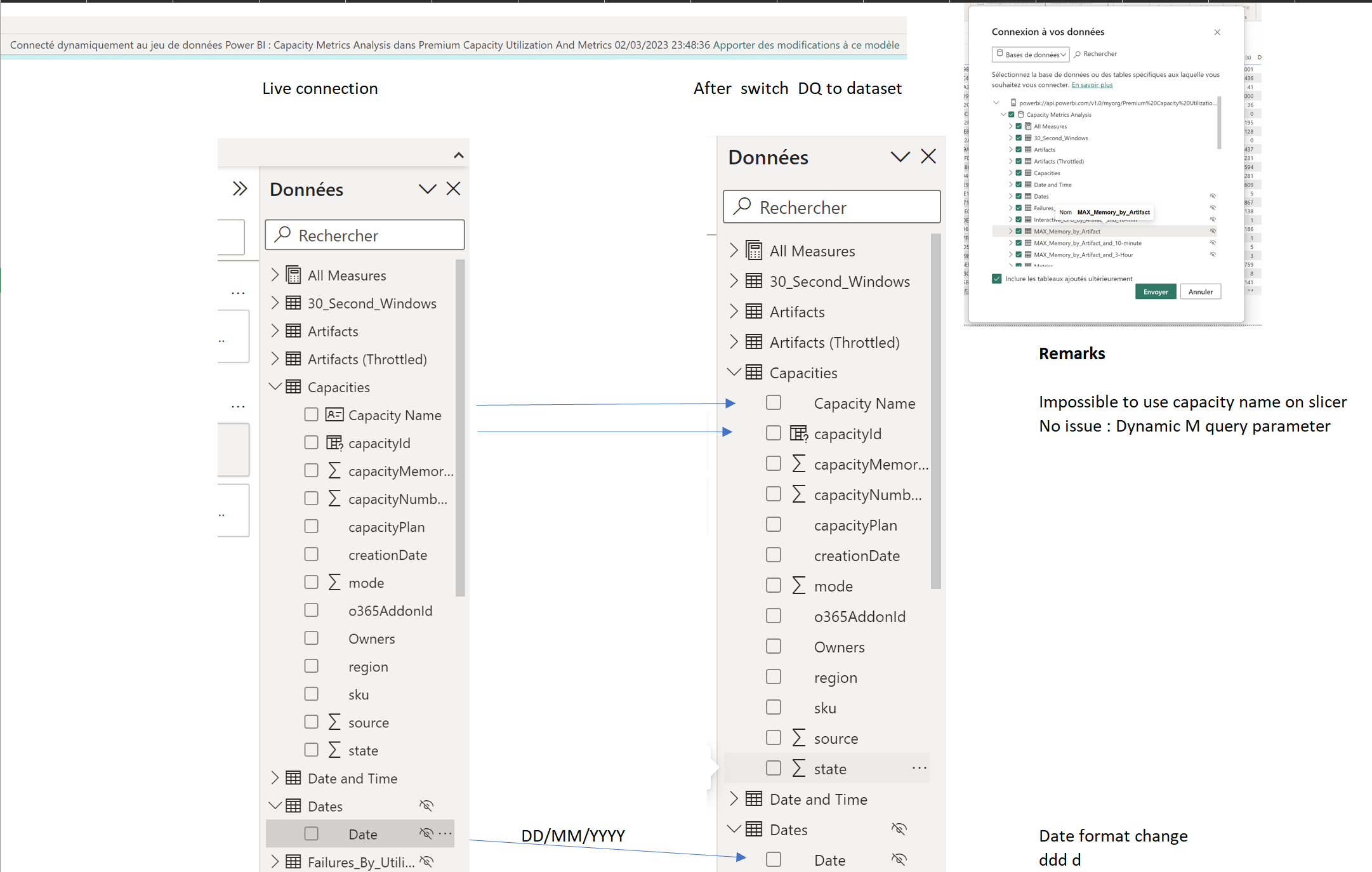This screenshot has height=872, width=1372.
Task: Check the Owners checkbox in right panel
Action: (774, 646)
